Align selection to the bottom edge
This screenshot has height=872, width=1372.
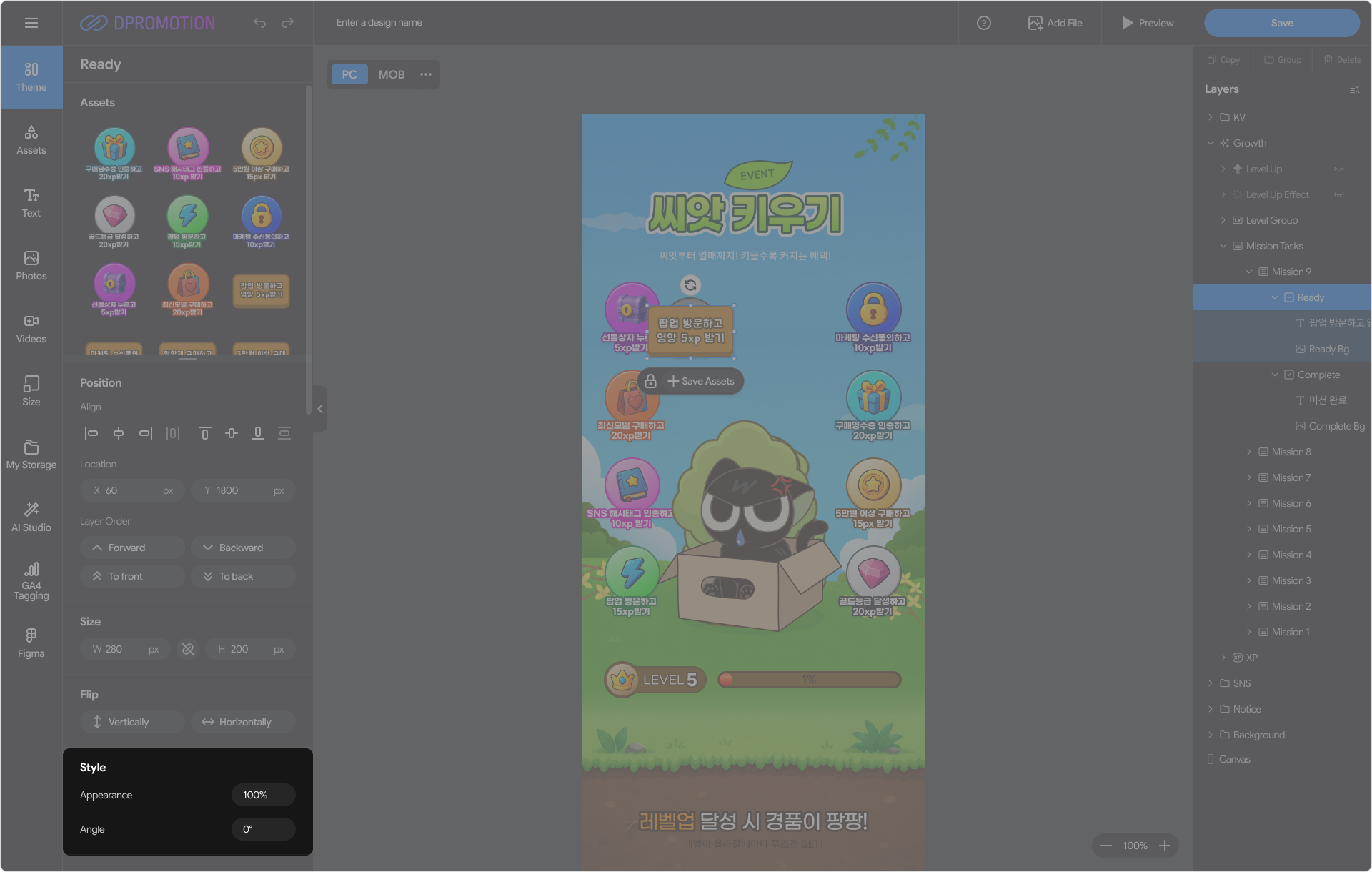click(258, 433)
